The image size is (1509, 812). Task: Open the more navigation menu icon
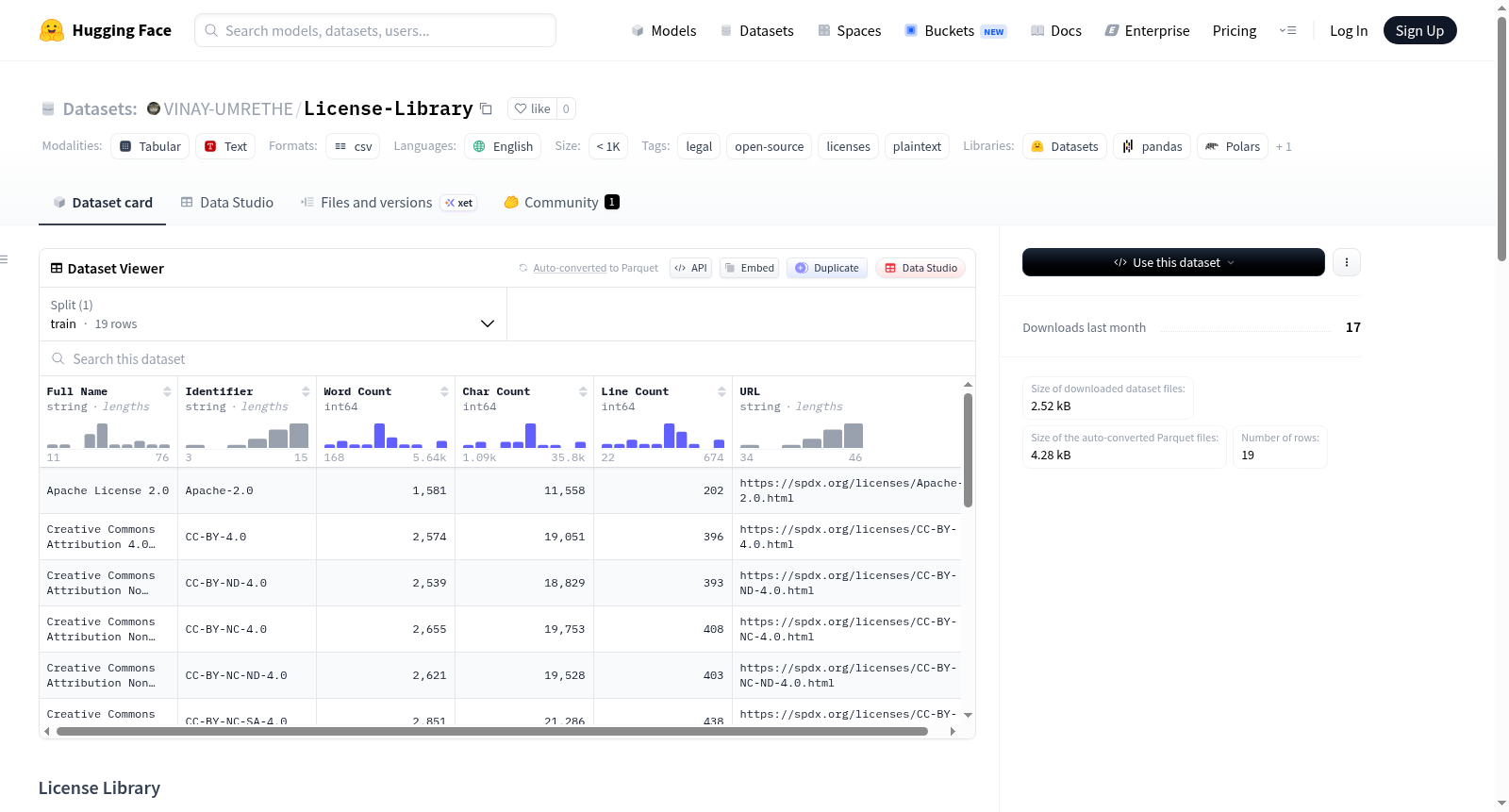[1287, 30]
